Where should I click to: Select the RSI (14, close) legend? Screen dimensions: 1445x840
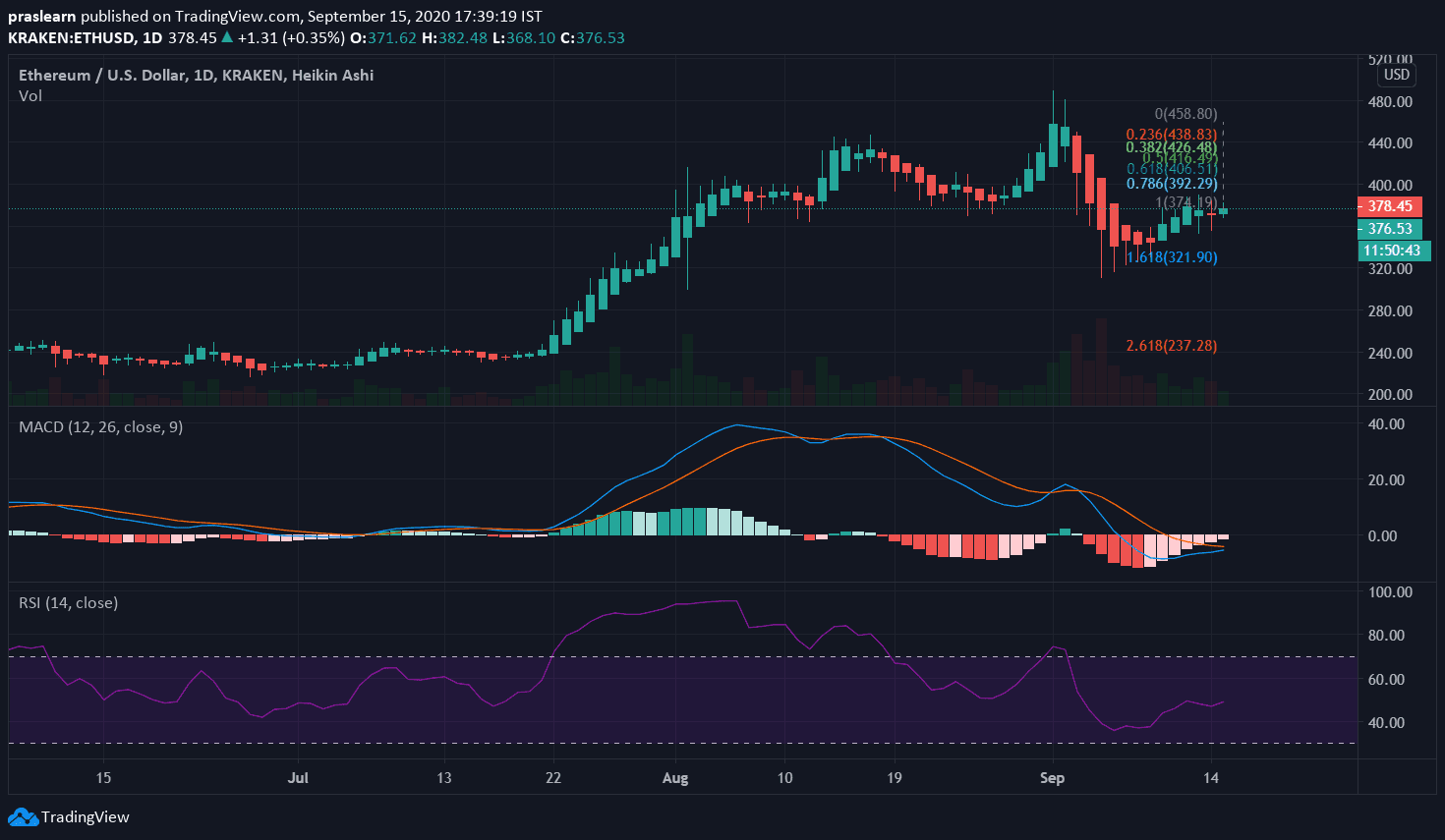click(x=68, y=602)
